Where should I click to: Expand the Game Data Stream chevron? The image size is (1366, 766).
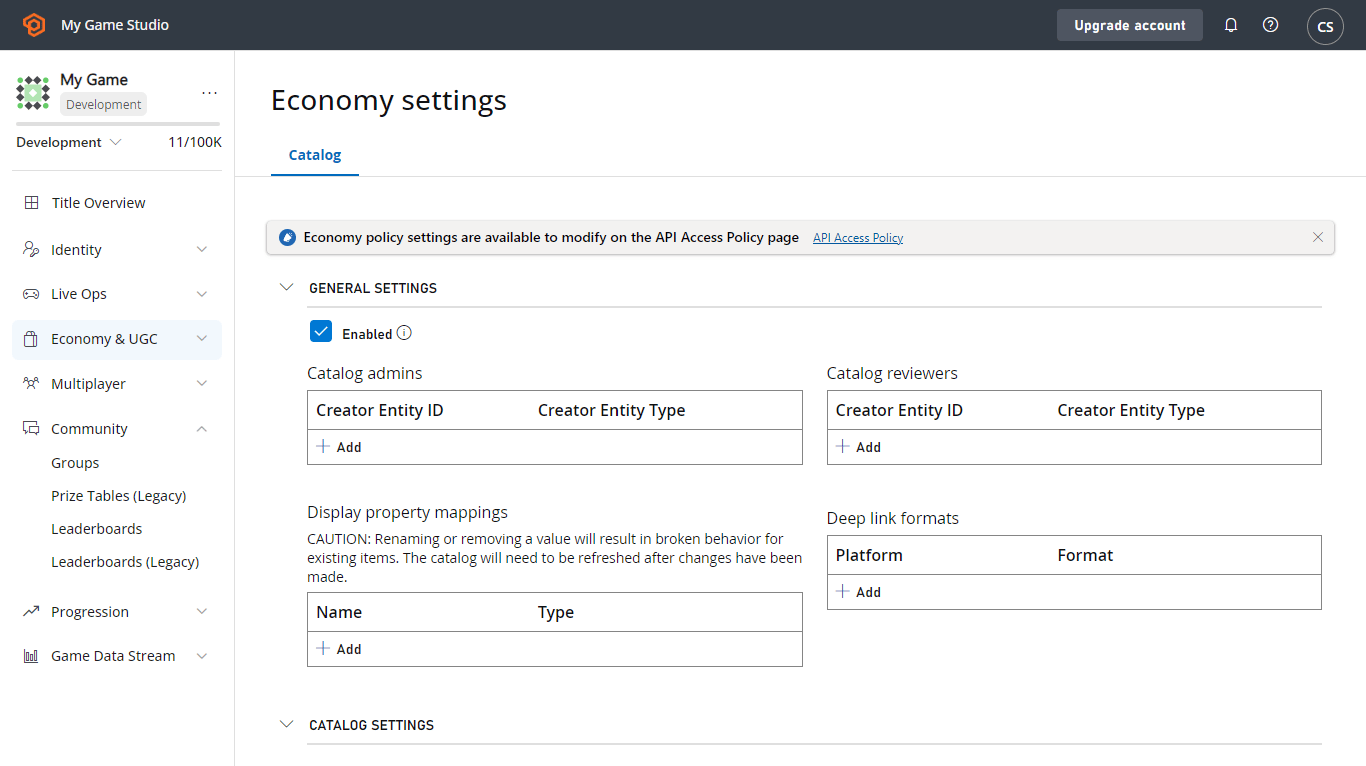pyautogui.click(x=202, y=656)
